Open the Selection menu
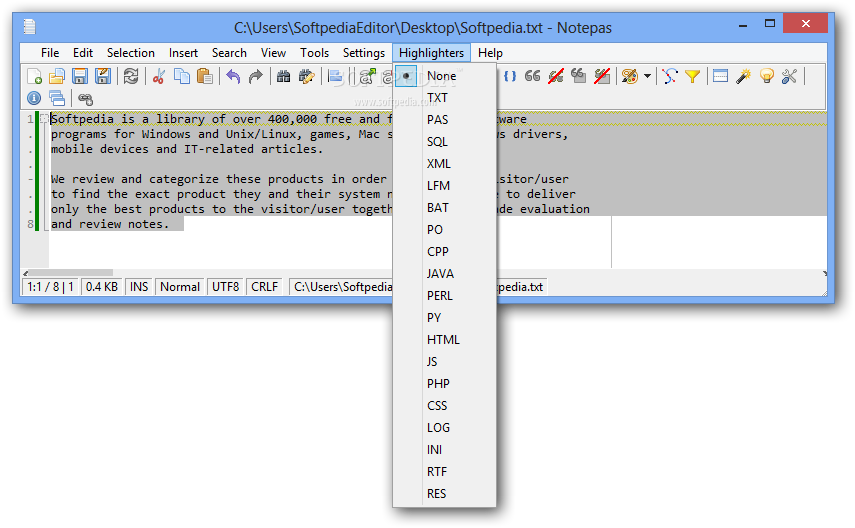The image size is (855, 528). [x=131, y=53]
